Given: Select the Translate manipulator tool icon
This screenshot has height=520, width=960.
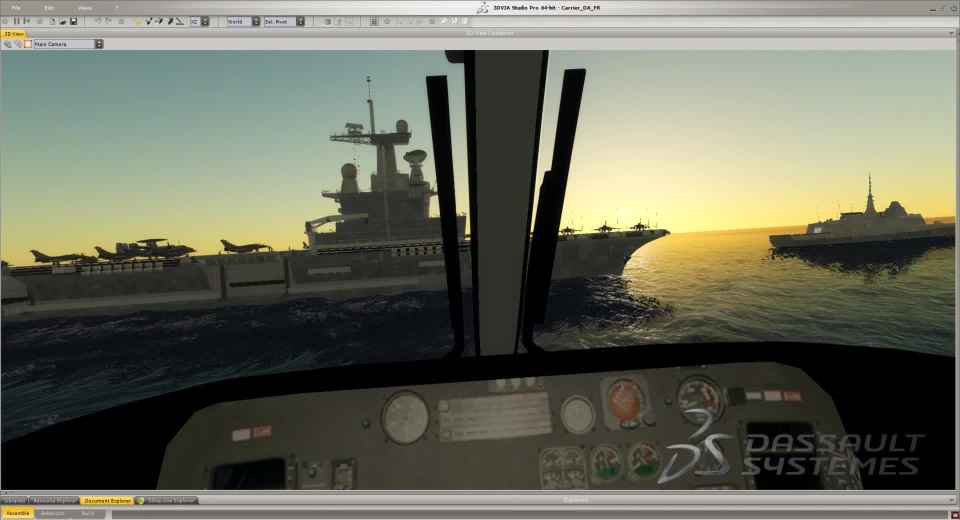Looking at the screenshot, I should click(x=149, y=21).
